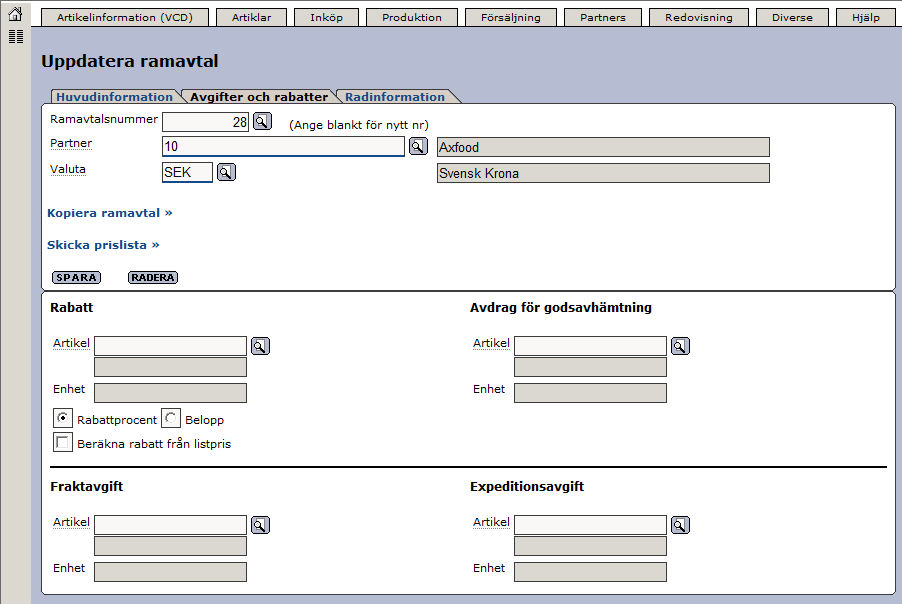The image size is (902, 604).
Task: Focus the Partner number field
Action: coord(284,146)
